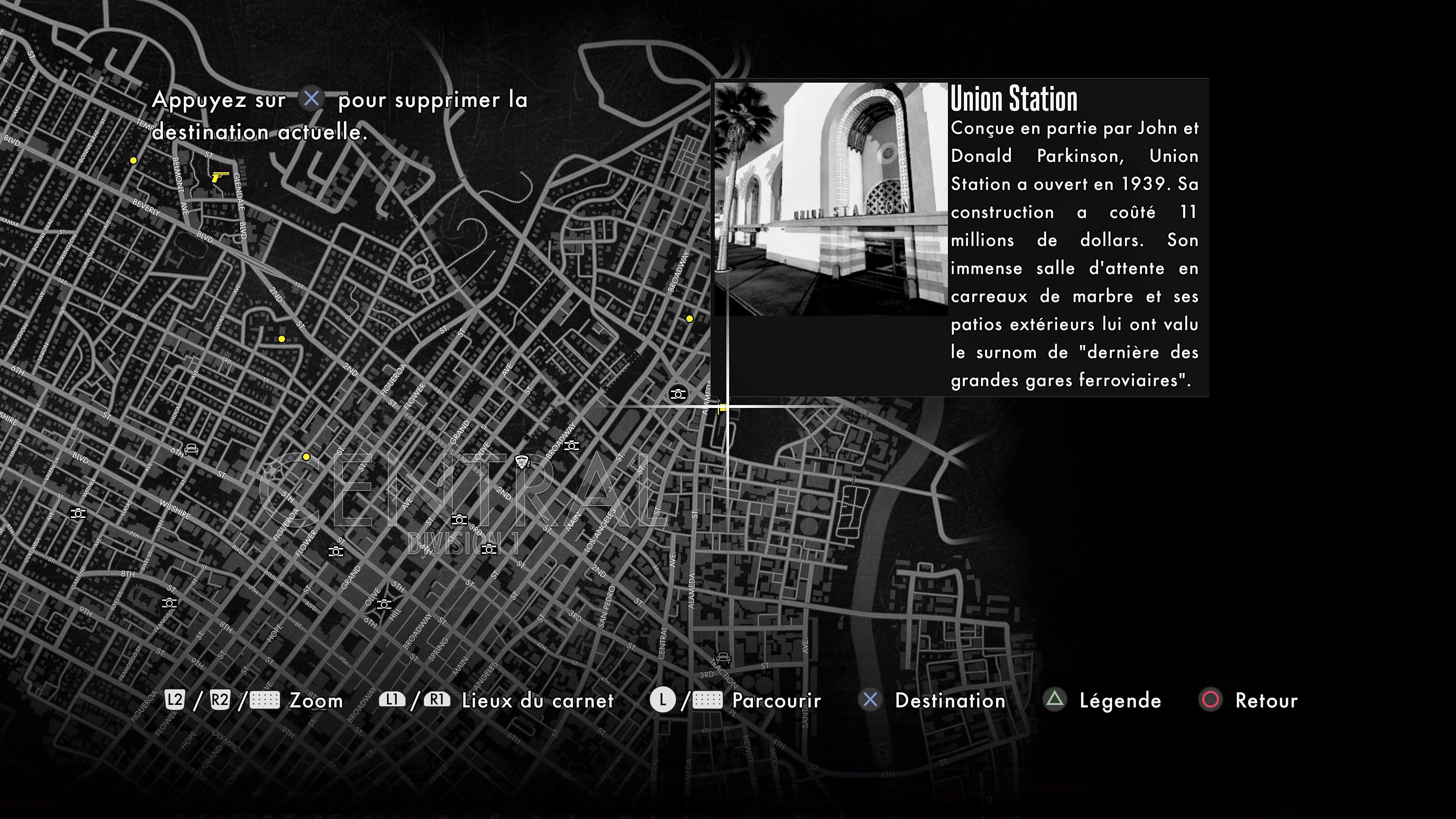Click Retour to go back
Image resolution: width=1456 pixels, height=819 pixels.
pos(1266,701)
